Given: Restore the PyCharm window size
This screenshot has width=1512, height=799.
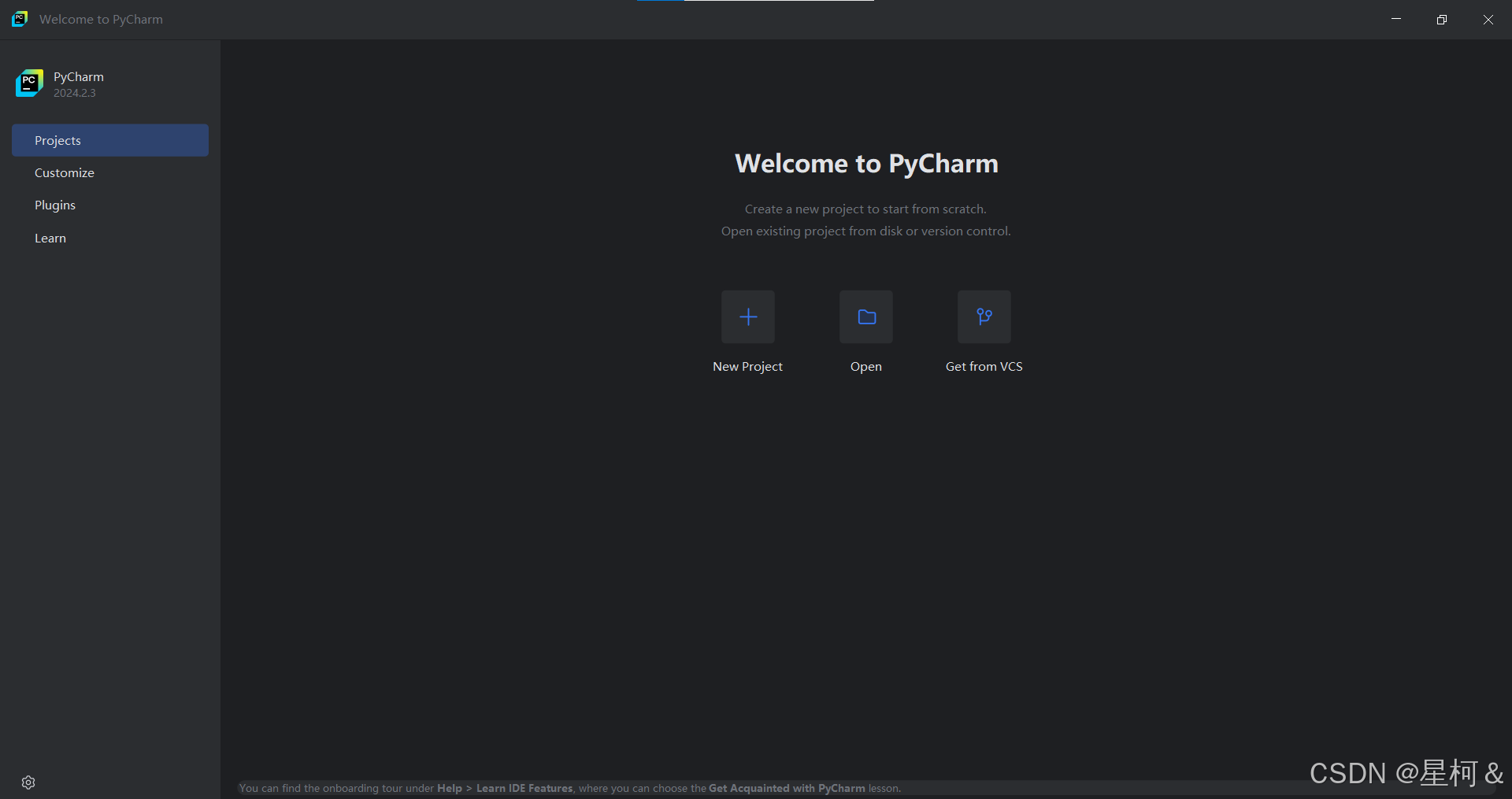Looking at the screenshot, I should tap(1442, 19).
